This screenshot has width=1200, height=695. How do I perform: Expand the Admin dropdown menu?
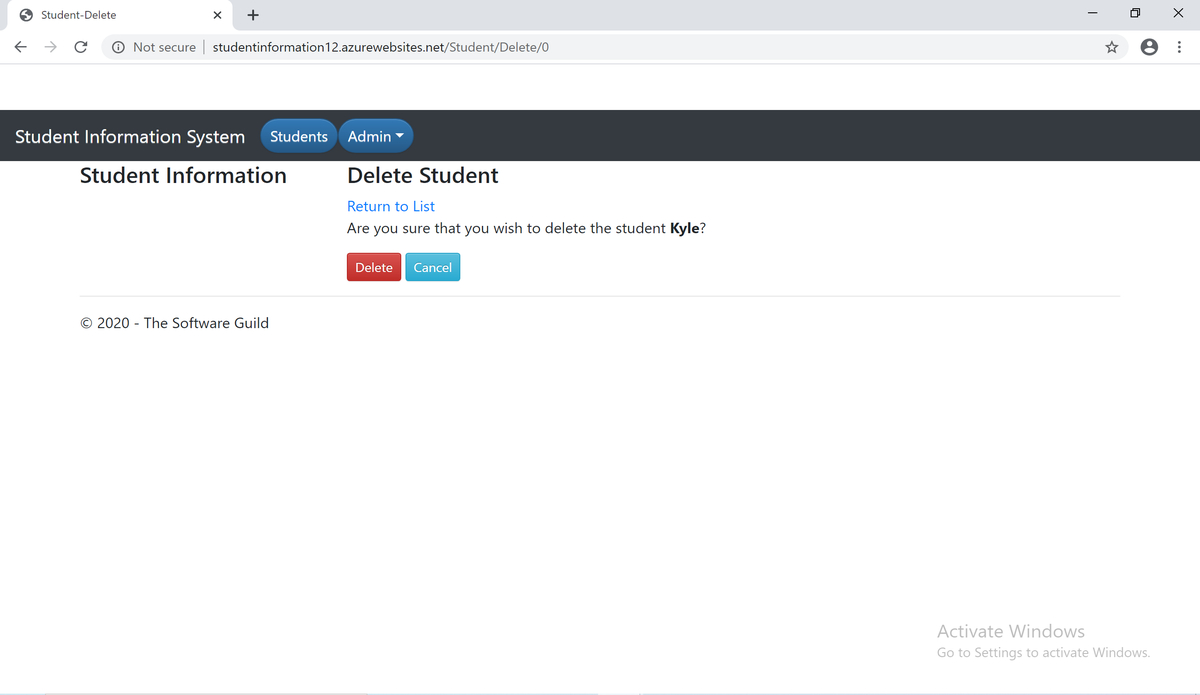(376, 136)
